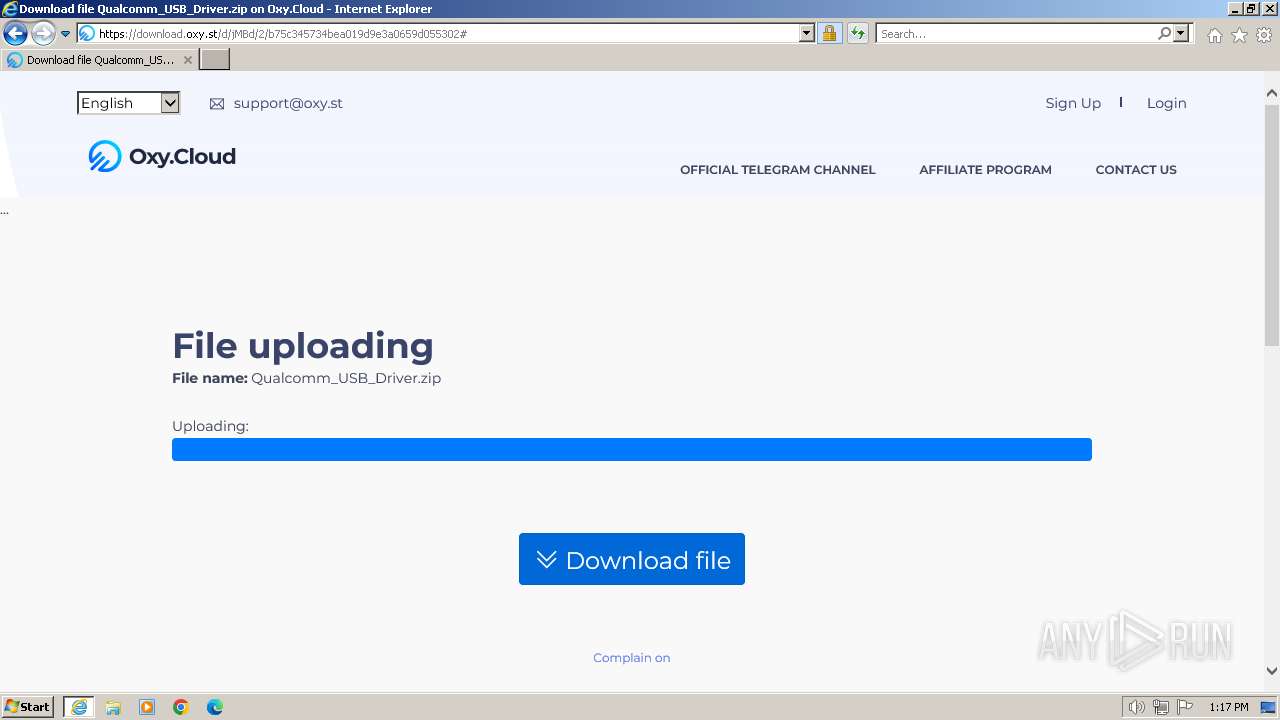The height and width of the screenshot is (720, 1280).
Task: Go back with the browser Back arrow
Action: tap(15, 33)
